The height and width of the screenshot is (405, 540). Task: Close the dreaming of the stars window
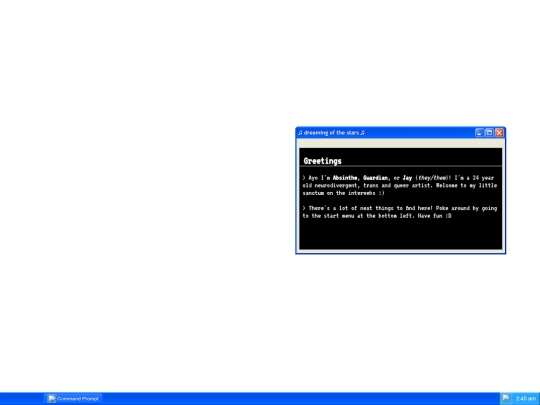coord(499,133)
